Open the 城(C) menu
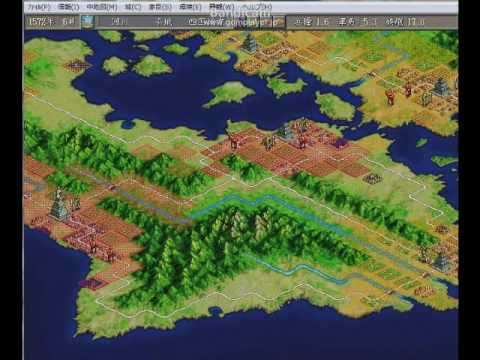 [x=133, y=7]
